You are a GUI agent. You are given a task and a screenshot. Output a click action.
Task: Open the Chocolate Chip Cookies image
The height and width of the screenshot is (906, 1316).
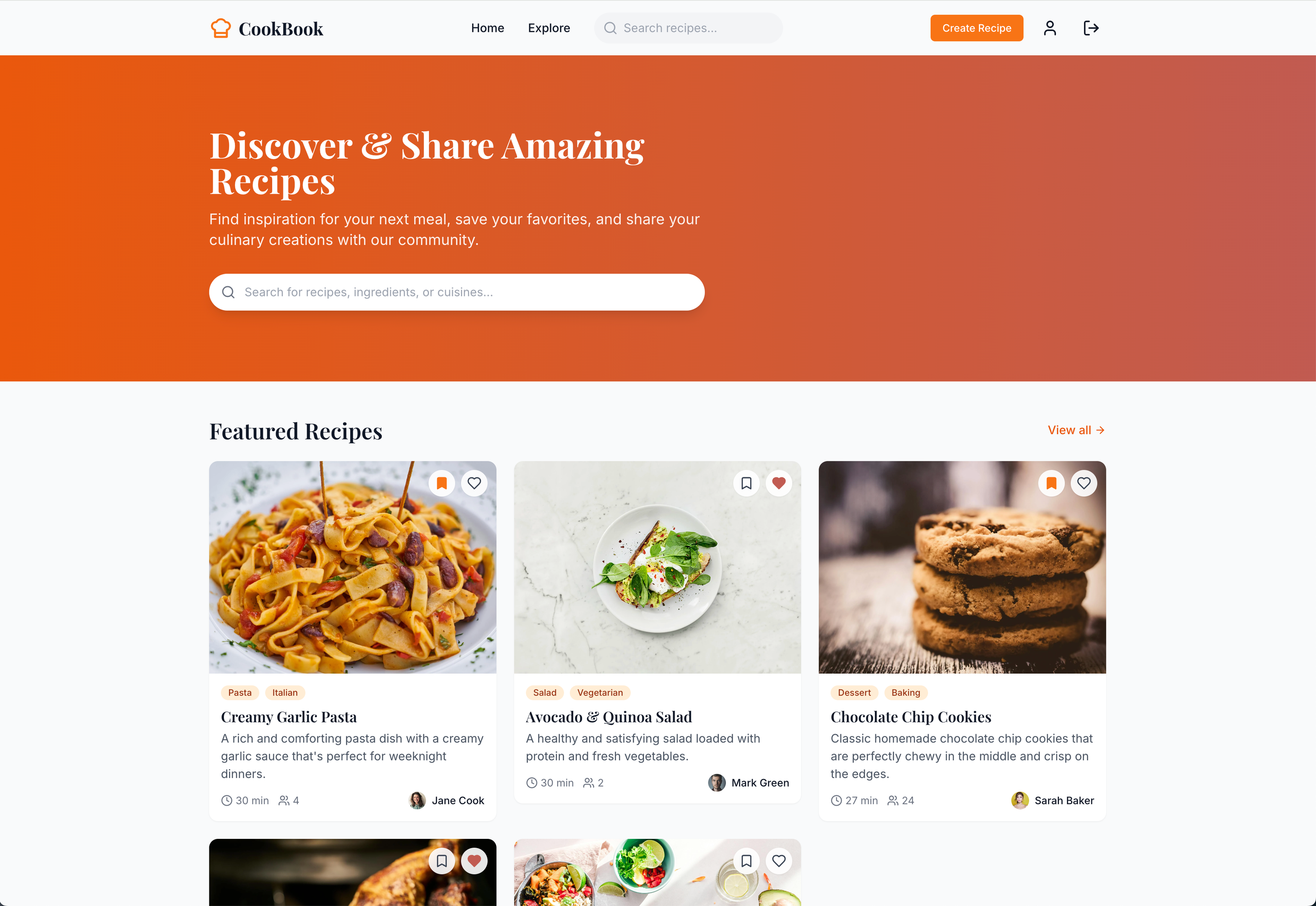point(962,567)
